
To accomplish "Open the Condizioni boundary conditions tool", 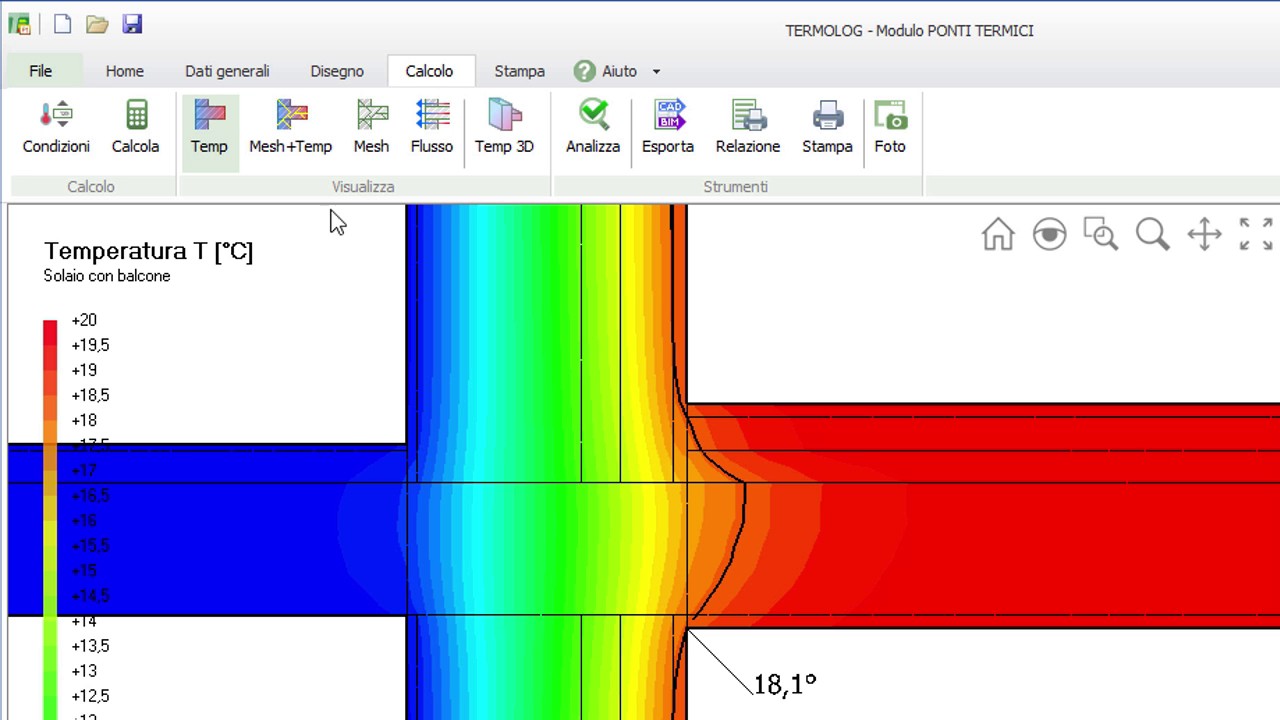I will (56, 127).
